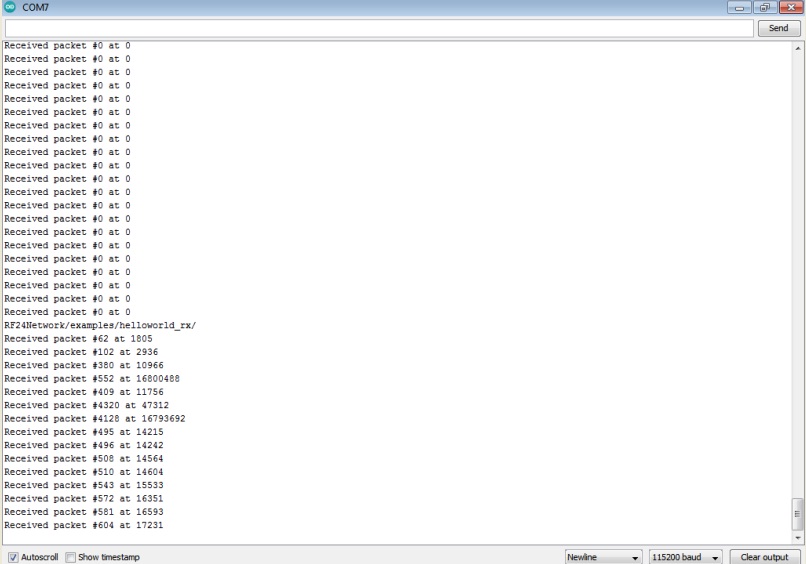Click the line 'Received packet #409 at 11756'
806x564 pixels.
pos(84,392)
